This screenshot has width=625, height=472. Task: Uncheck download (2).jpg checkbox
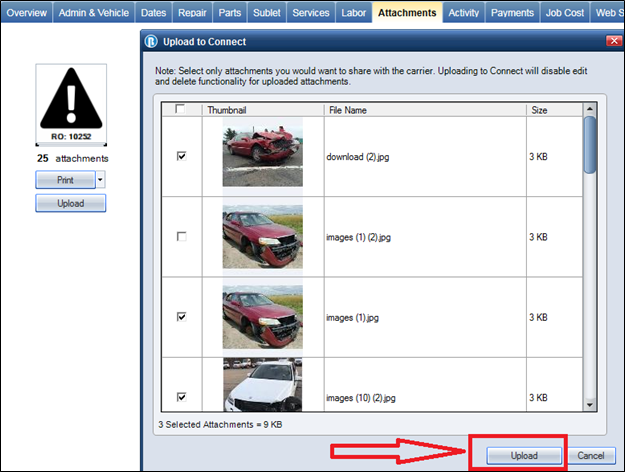[181, 156]
